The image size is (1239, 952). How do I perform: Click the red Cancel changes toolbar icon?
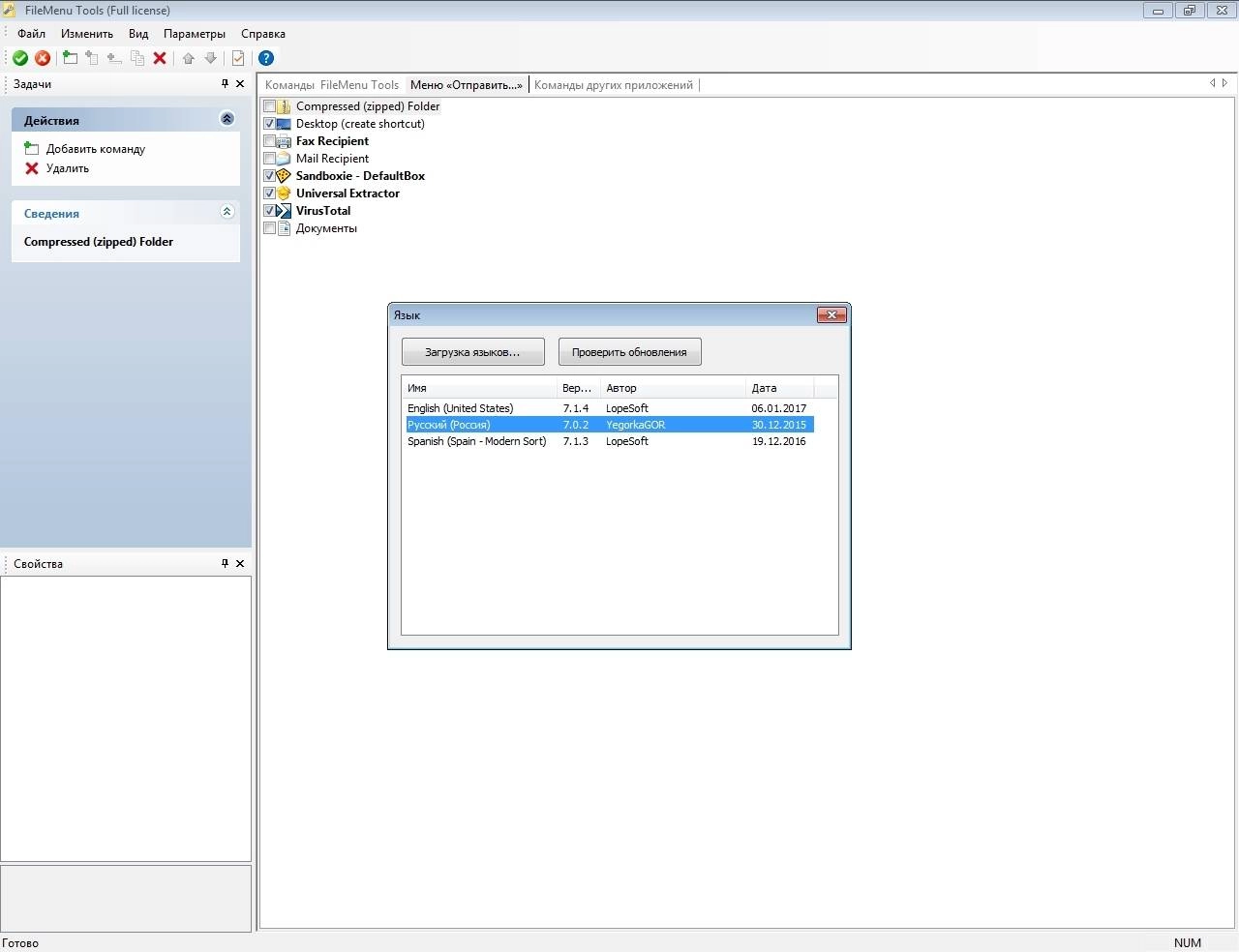tap(43, 58)
